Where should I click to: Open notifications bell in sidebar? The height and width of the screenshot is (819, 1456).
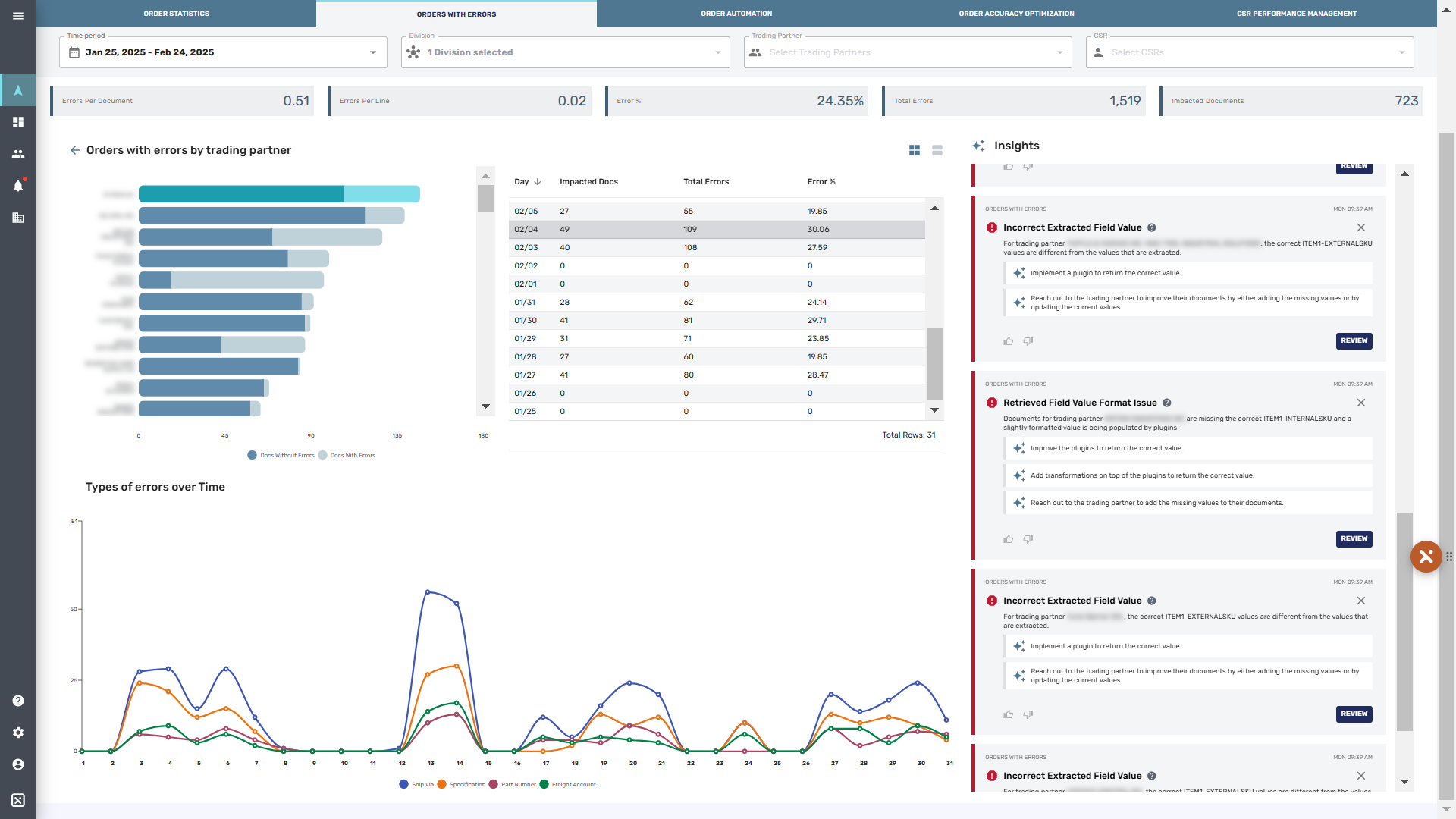point(18,186)
